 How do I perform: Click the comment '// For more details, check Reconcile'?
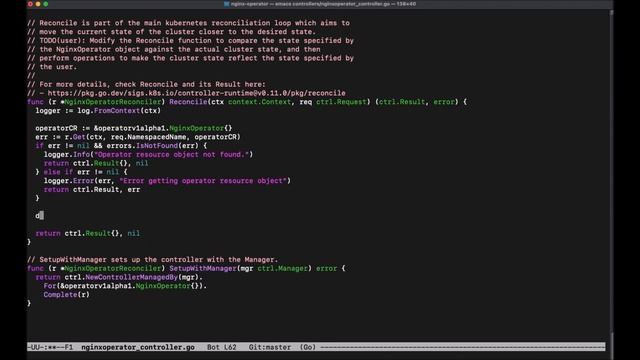[146, 84]
